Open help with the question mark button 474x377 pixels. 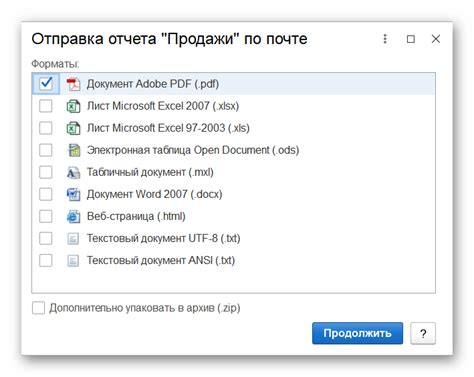pos(423,333)
